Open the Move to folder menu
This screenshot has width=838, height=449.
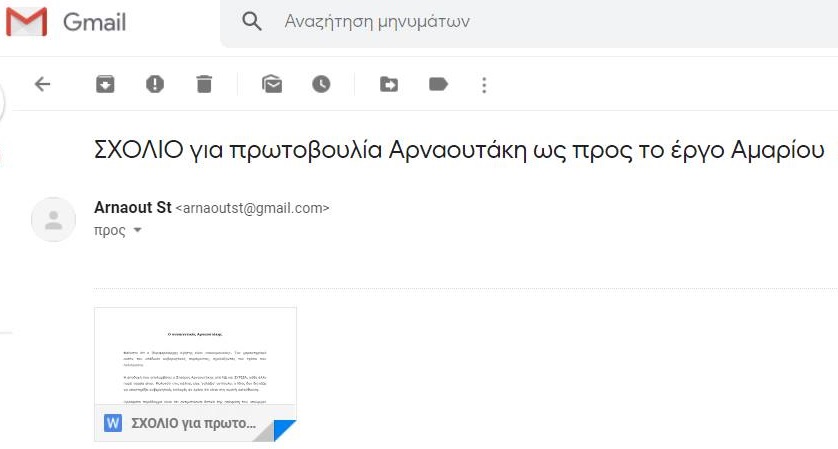pos(389,85)
